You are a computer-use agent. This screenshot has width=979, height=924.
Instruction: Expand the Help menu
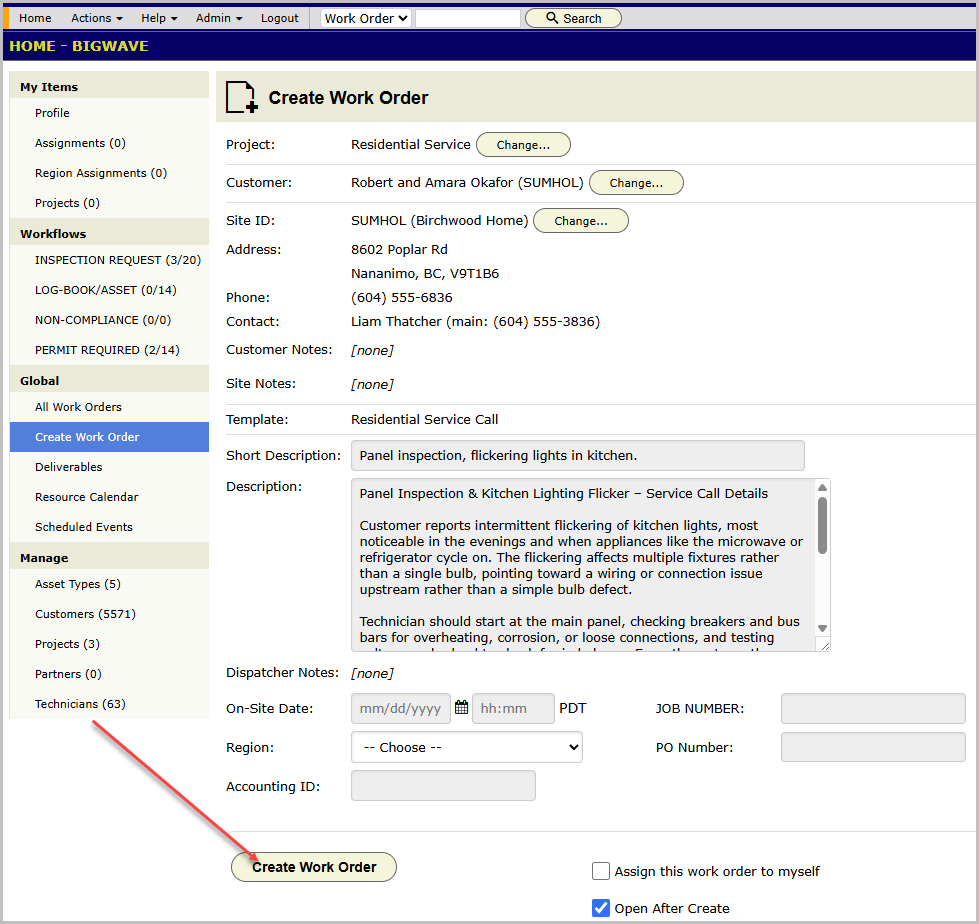tap(159, 18)
